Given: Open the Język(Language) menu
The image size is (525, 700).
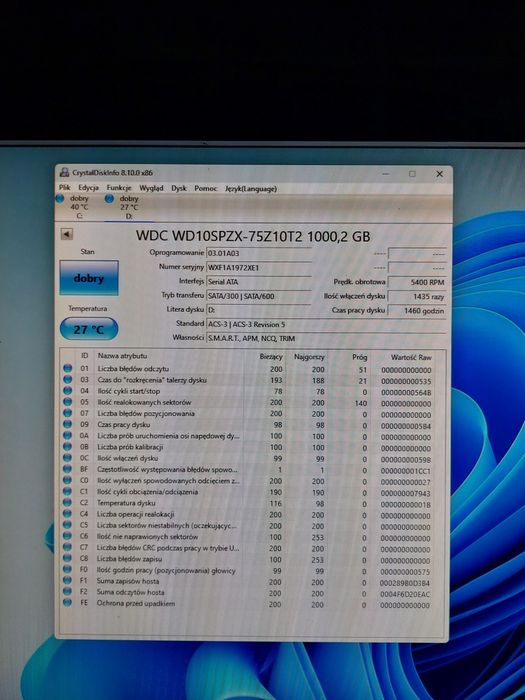Looking at the screenshot, I should pyautogui.click(x=251, y=189).
